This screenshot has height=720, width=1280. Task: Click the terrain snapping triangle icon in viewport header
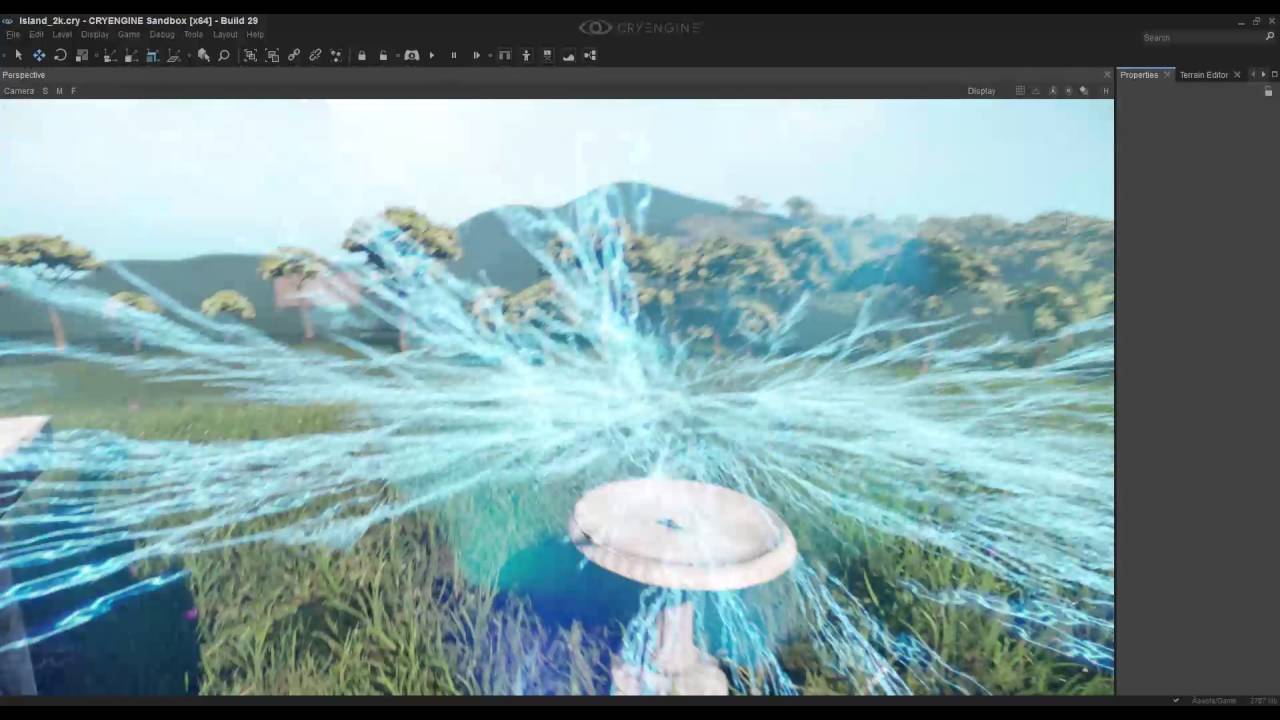[1036, 91]
